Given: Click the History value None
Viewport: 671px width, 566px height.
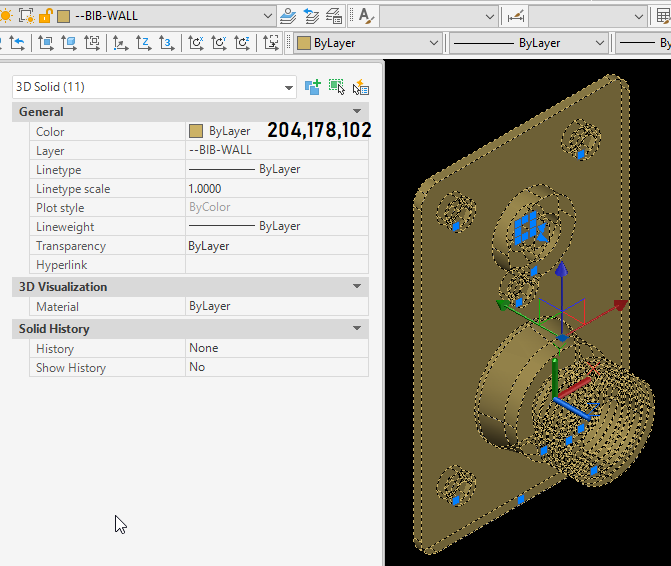Looking at the screenshot, I should click(277, 348).
